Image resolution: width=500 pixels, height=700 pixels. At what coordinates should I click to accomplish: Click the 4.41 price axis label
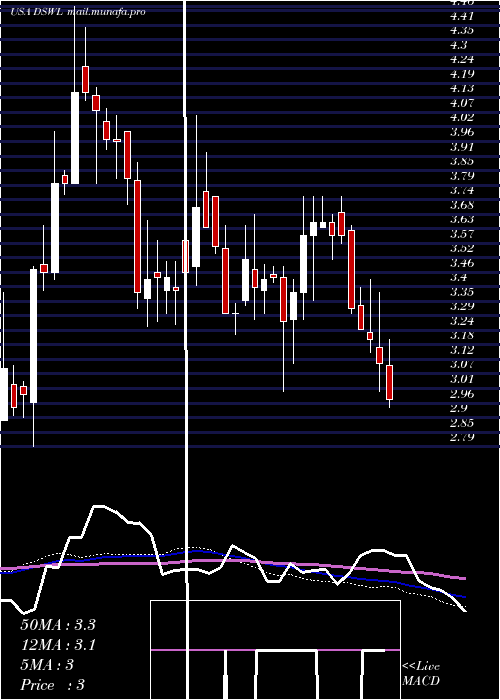click(x=462, y=17)
